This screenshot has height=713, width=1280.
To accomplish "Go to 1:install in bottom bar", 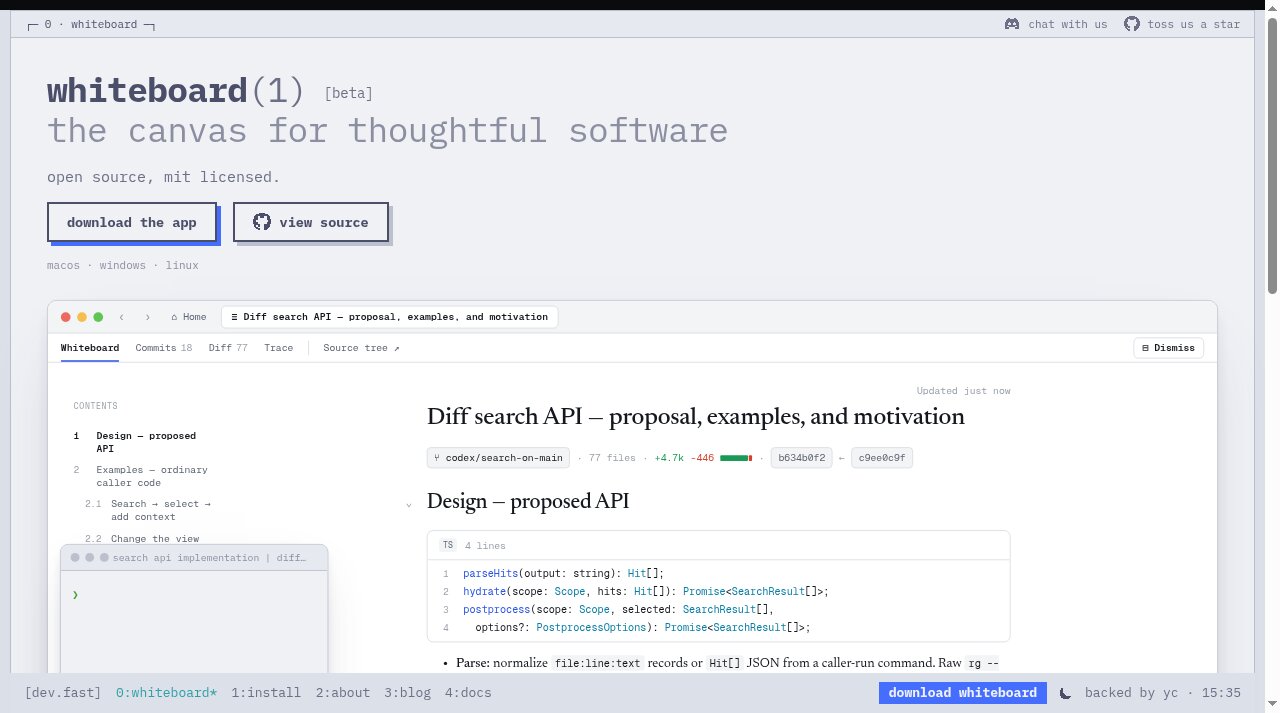I will click(x=266, y=693).
